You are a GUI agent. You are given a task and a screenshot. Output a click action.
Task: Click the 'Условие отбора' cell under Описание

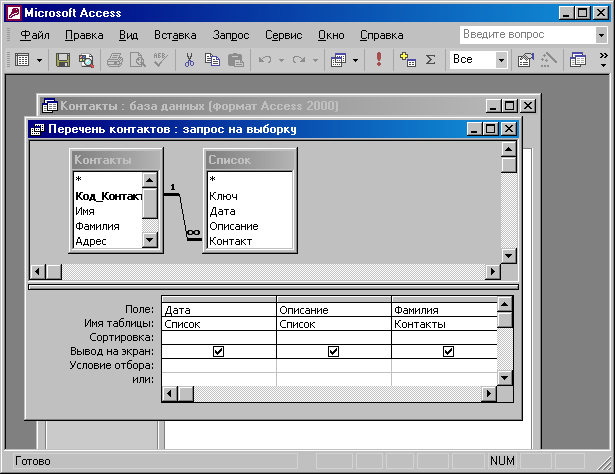(x=334, y=365)
